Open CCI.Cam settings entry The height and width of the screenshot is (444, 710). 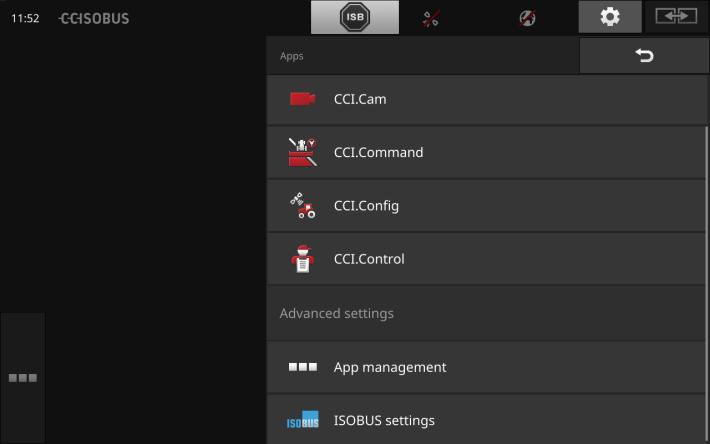pyautogui.click(x=487, y=100)
